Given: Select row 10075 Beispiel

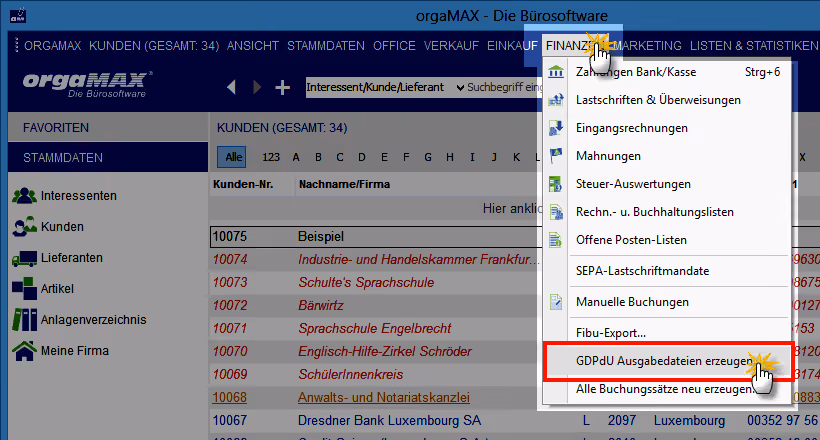Looking at the screenshot, I should click(377, 236).
